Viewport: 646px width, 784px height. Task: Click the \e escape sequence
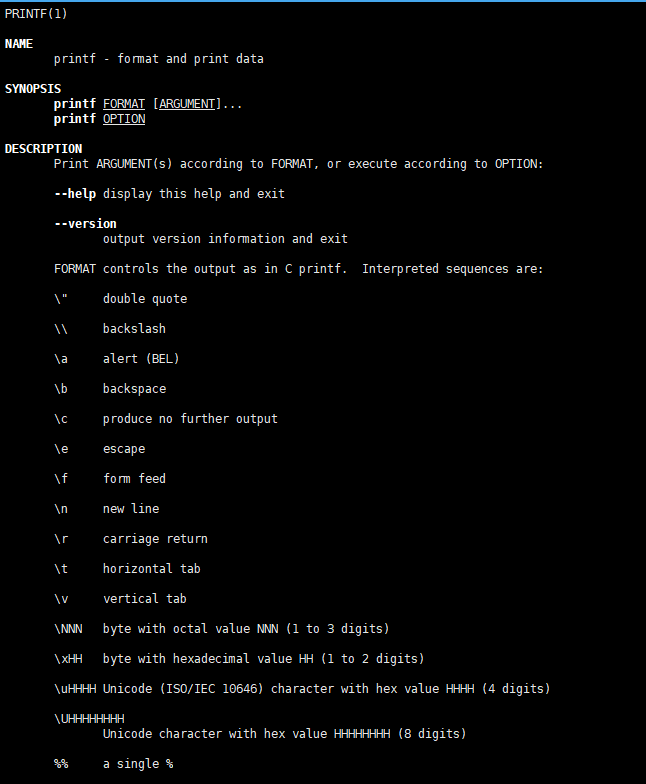click(61, 449)
